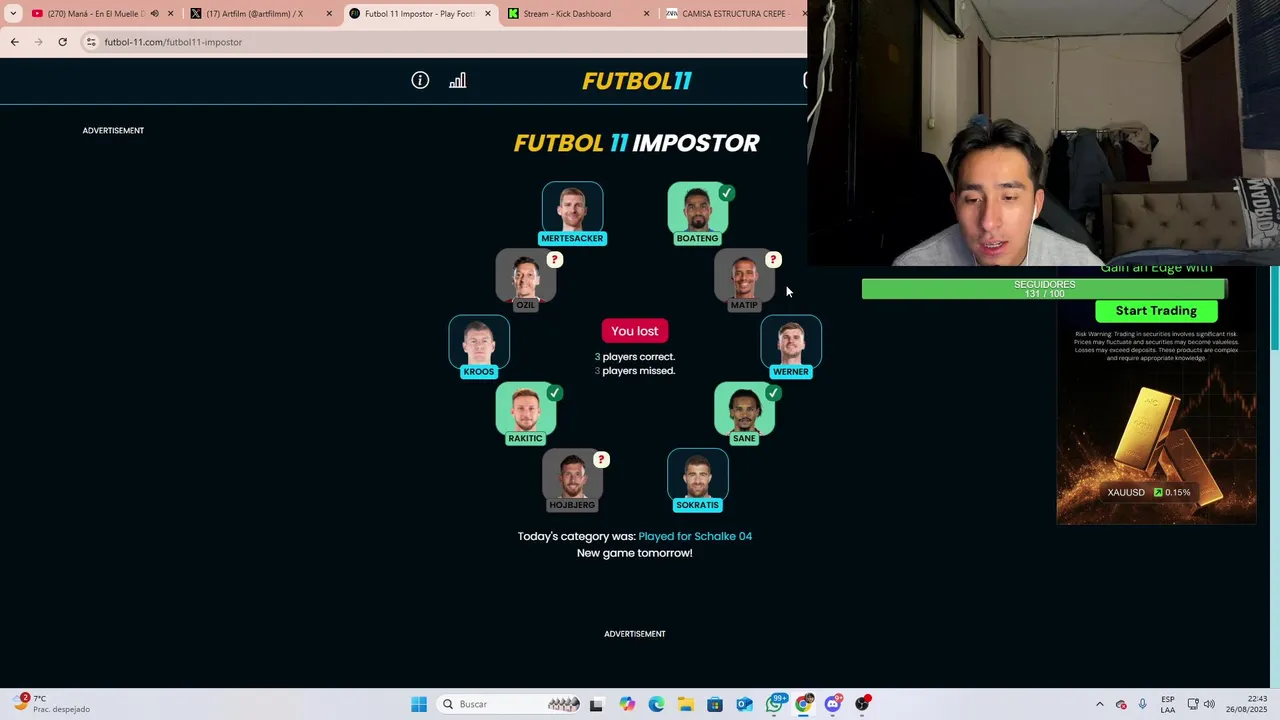Viewport: 1280px width, 720px height.
Task: Open Task View from the taskbar
Action: point(597,704)
